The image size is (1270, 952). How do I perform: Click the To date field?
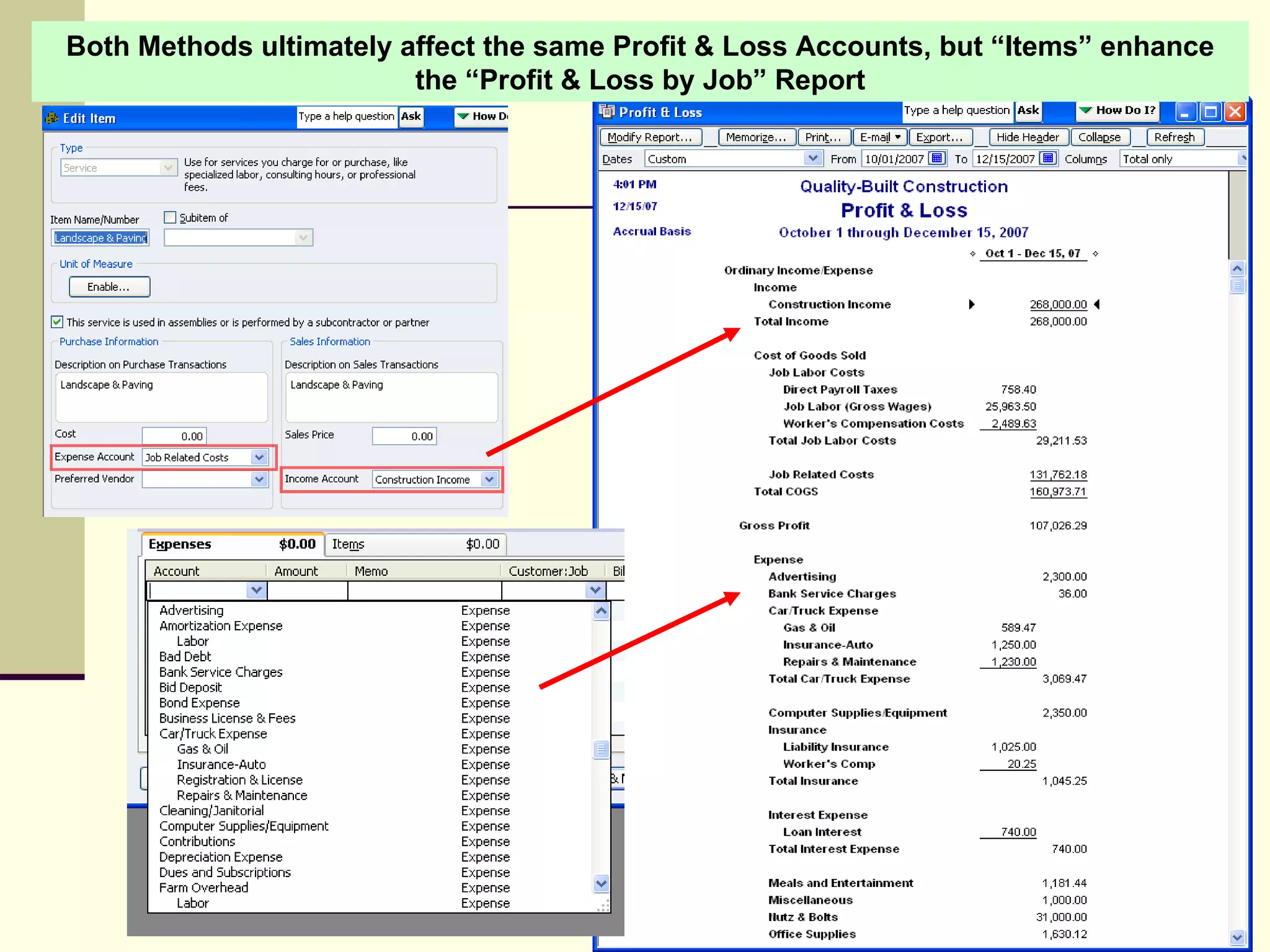point(1005,159)
